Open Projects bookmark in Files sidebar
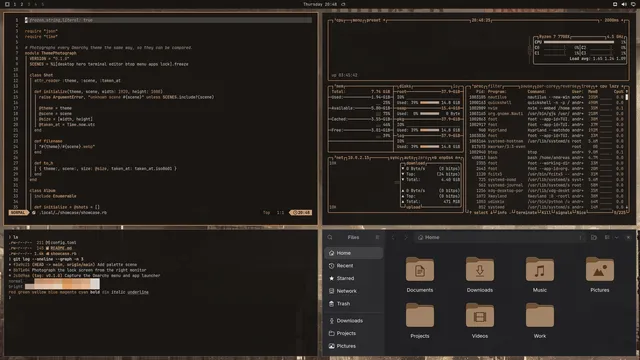Image resolution: width=640 pixels, height=360 pixels. 353,333
